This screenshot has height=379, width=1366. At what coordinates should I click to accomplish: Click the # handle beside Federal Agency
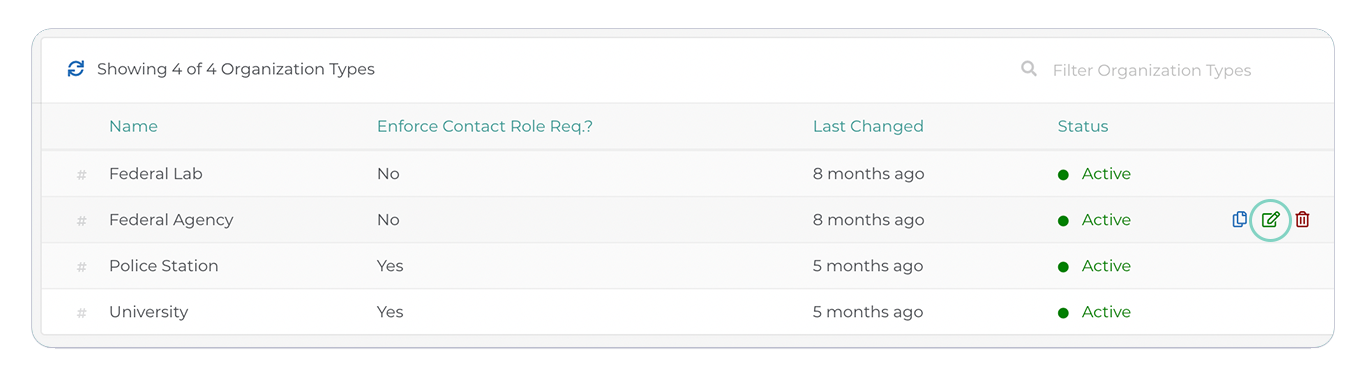pyautogui.click(x=82, y=221)
